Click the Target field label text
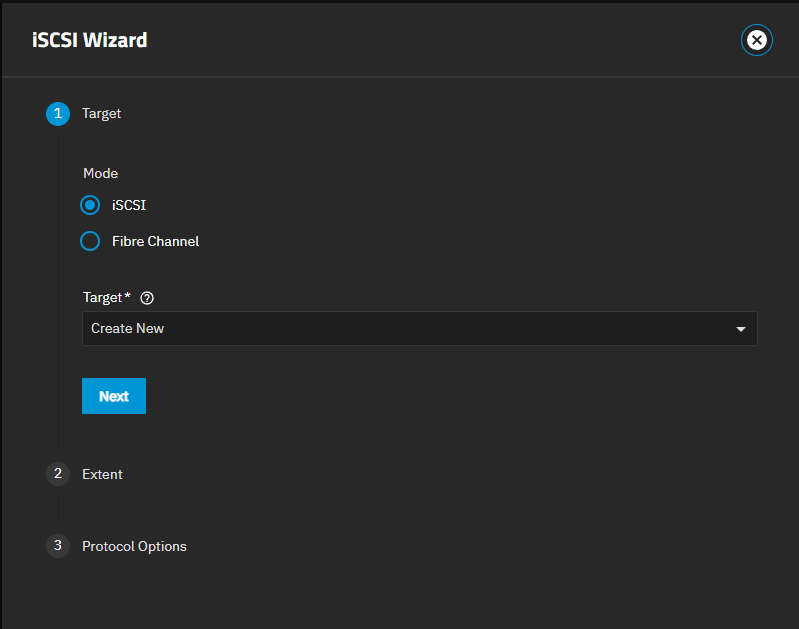The width and height of the screenshot is (799, 629). click(x=102, y=298)
